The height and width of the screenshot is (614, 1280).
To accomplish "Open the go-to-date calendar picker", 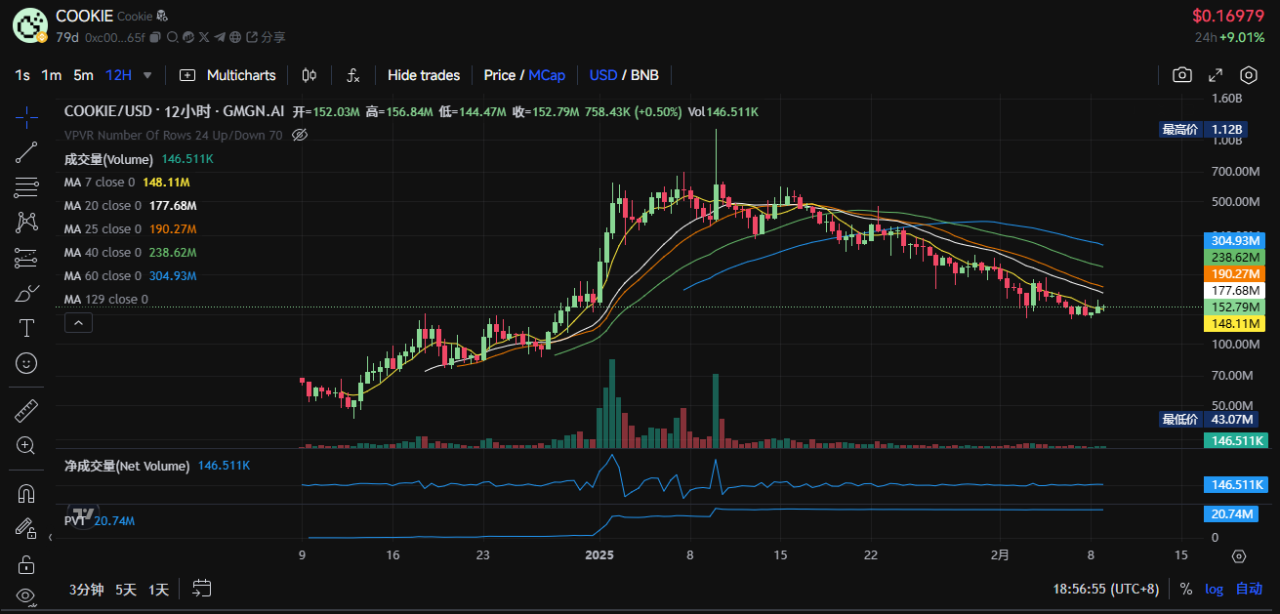I will [x=201, y=588].
